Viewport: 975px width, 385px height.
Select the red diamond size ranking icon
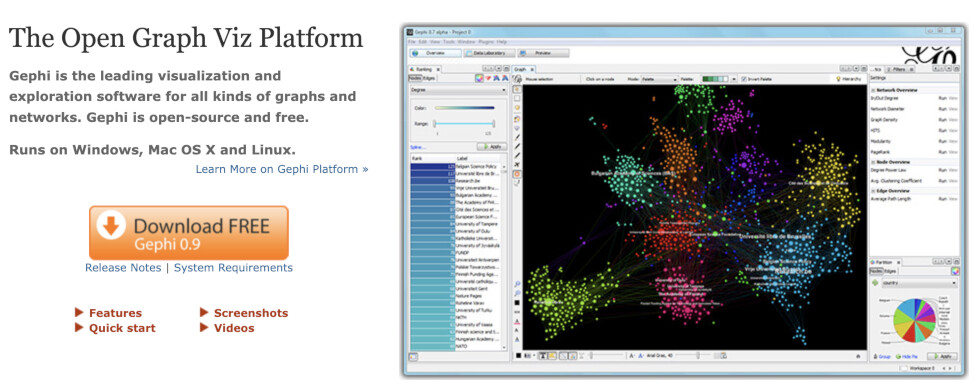pos(488,78)
